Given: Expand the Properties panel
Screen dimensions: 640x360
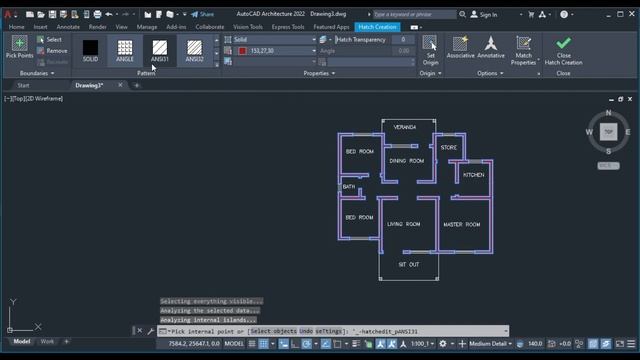Looking at the screenshot, I should point(319,73).
